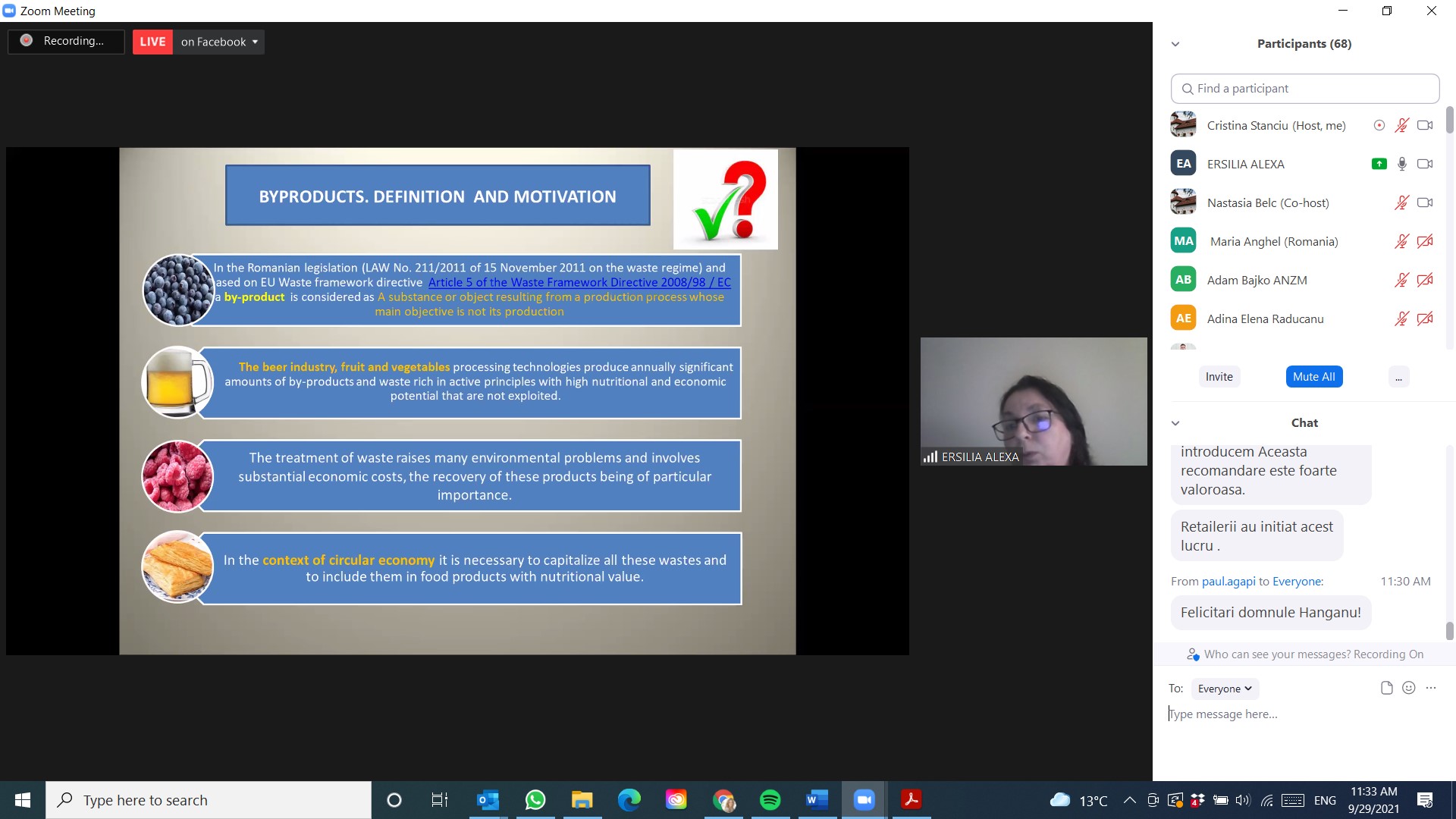Click the Invite button
This screenshot has width=1456, height=819.
[1219, 377]
